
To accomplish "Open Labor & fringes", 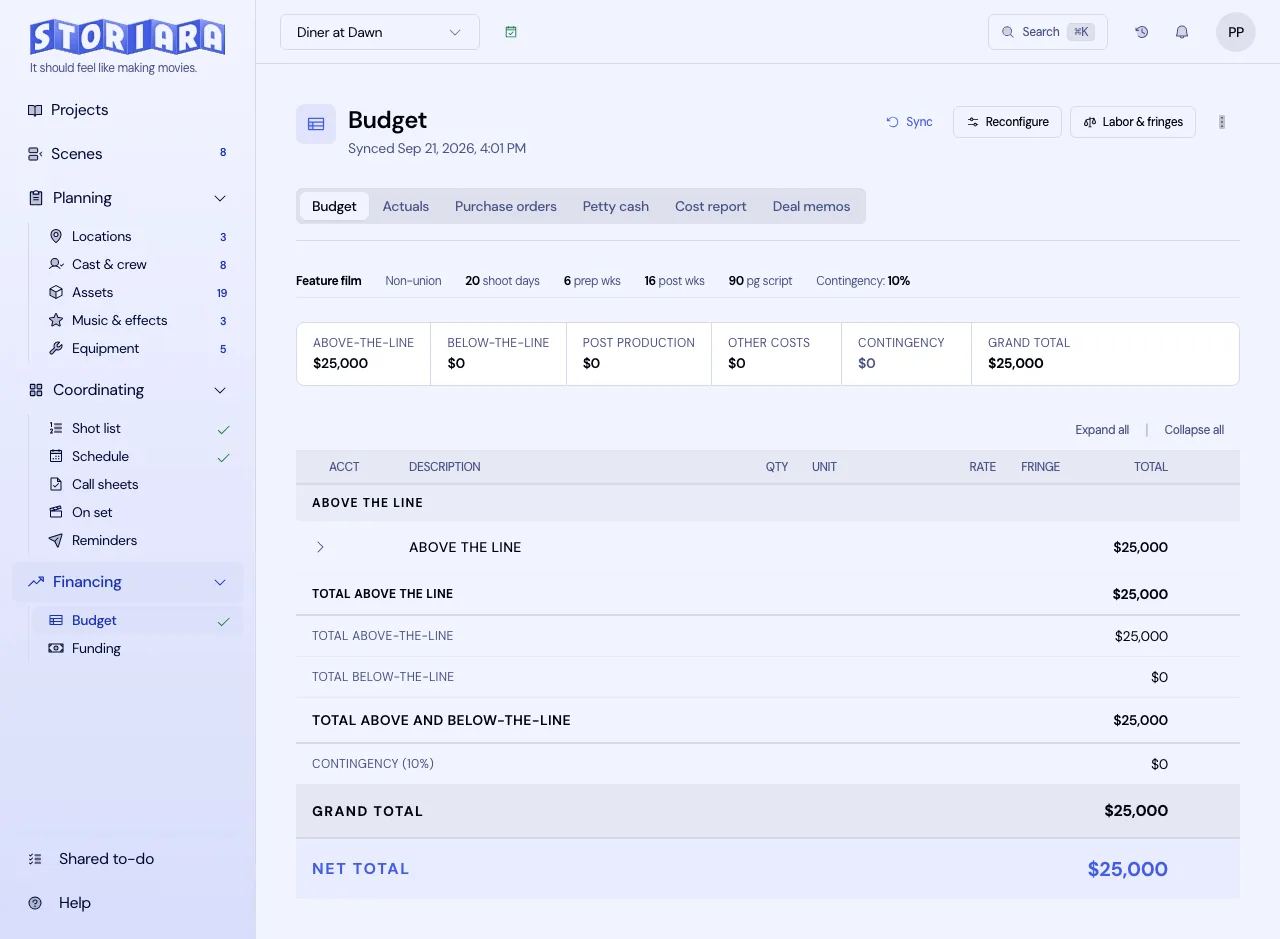I will tap(1133, 122).
